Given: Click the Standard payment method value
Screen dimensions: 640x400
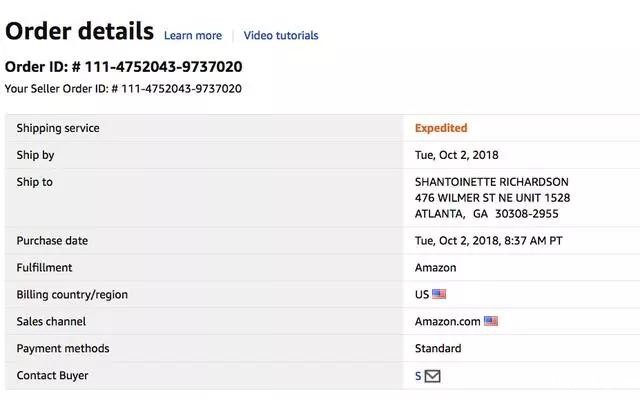Looking at the screenshot, I should click(438, 348).
